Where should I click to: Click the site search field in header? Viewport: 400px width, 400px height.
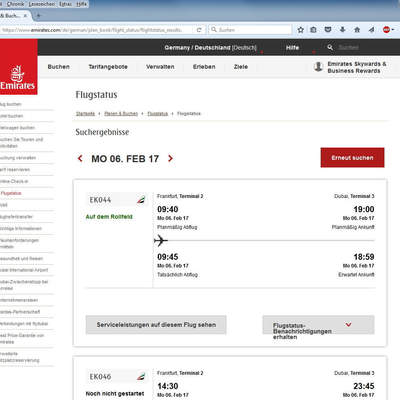(x=349, y=47)
